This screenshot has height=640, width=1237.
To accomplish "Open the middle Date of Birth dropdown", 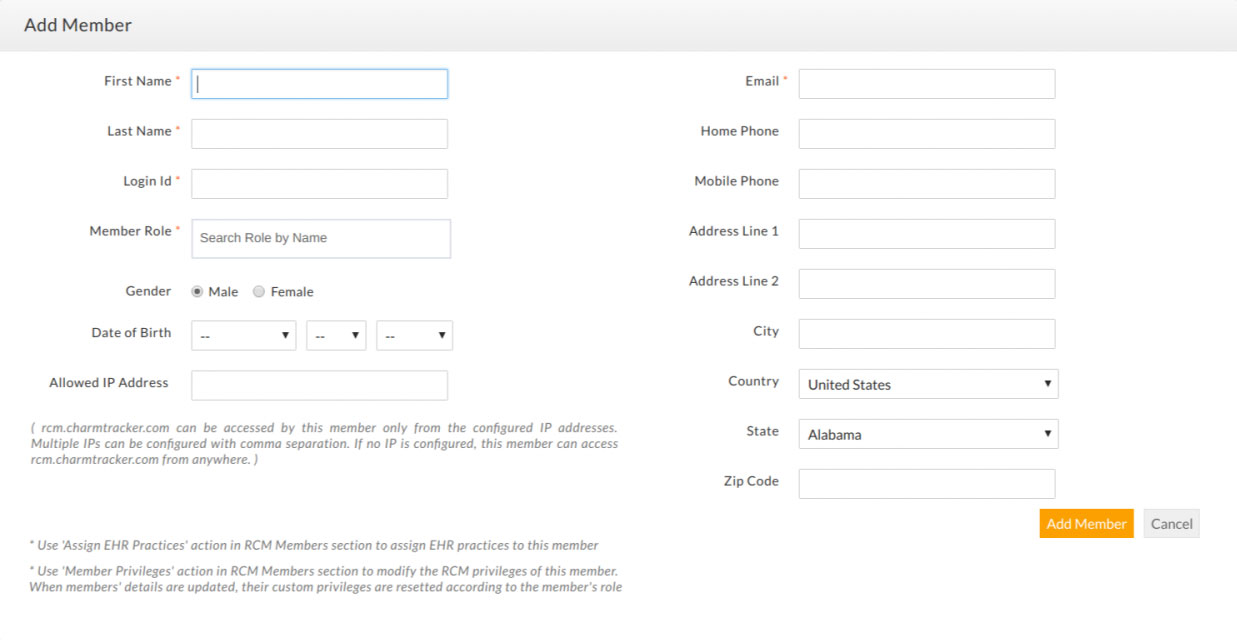I will click(336, 336).
